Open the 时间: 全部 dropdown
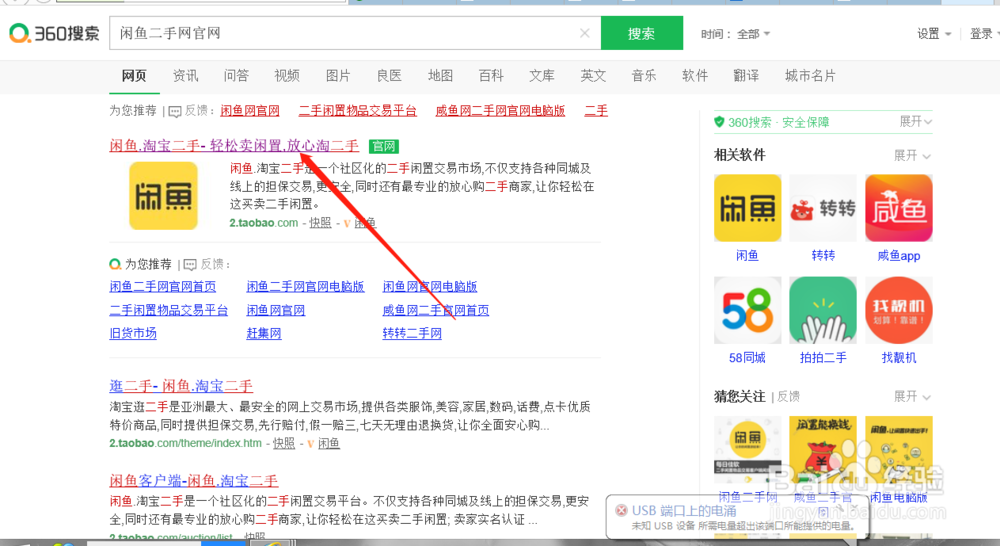The width and height of the screenshot is (1000, 546). (x=735, y=34)
